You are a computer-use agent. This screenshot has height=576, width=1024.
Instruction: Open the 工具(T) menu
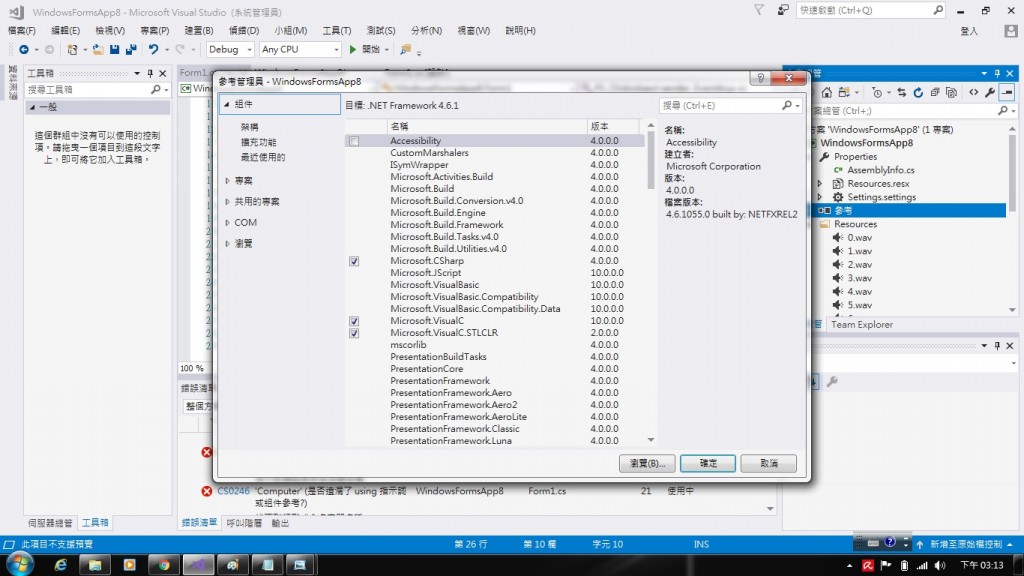[x=336, y=31]
